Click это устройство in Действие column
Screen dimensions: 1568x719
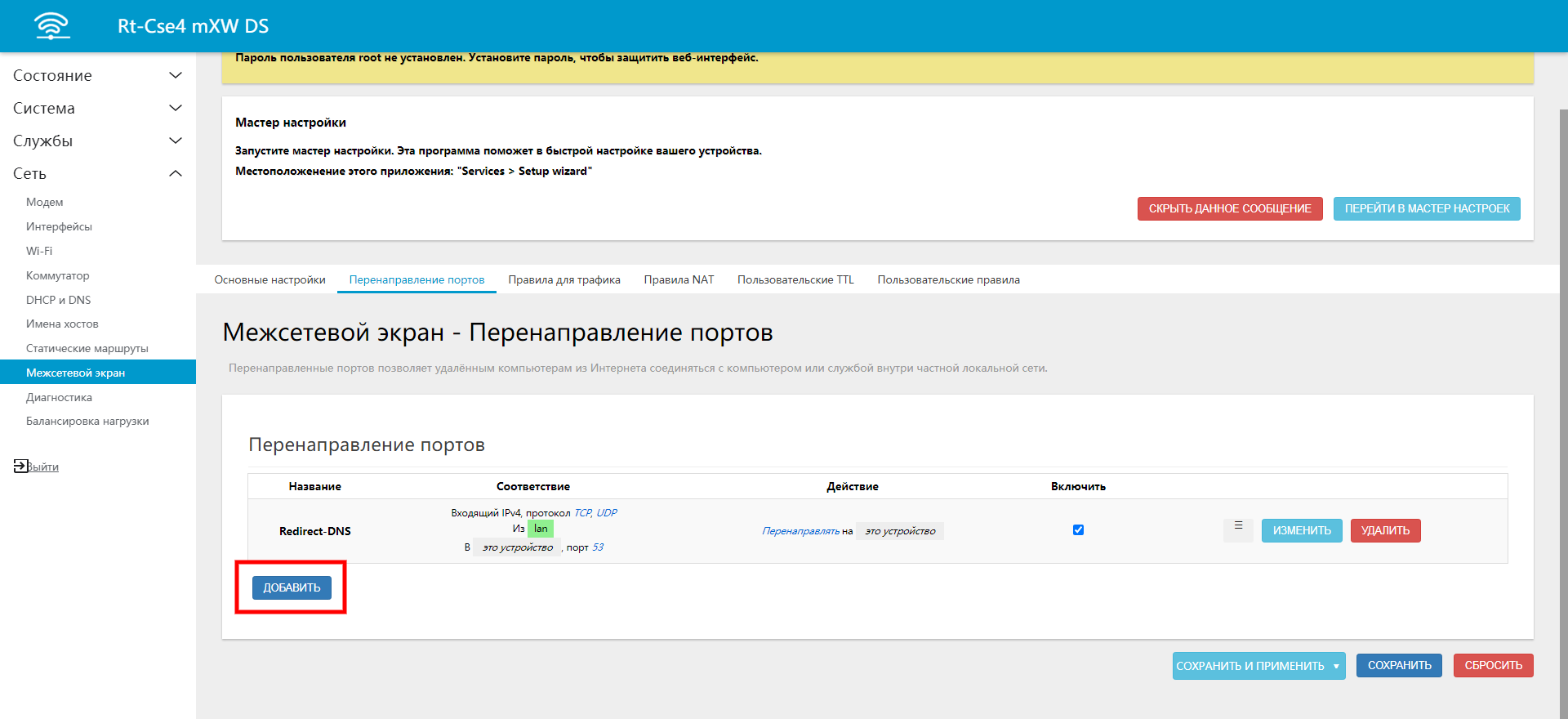tap(900, 531)
